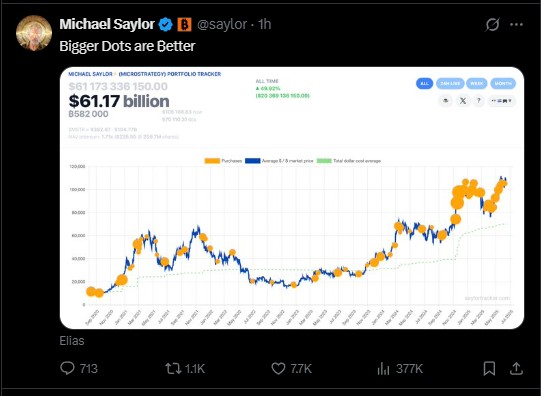The image size is (541, 396).
Task: Like the tweet using the heart icon
Action: click(292, 368)
